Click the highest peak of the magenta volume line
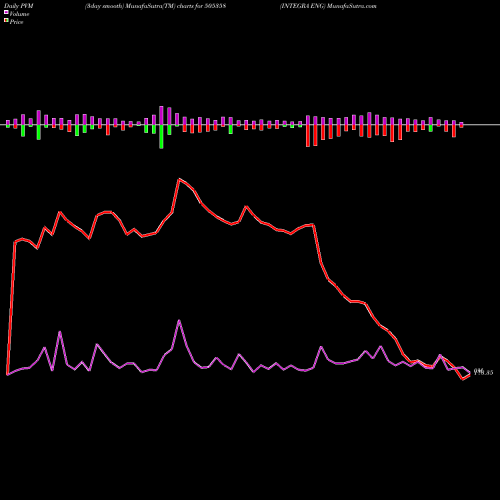 (179, 321)
